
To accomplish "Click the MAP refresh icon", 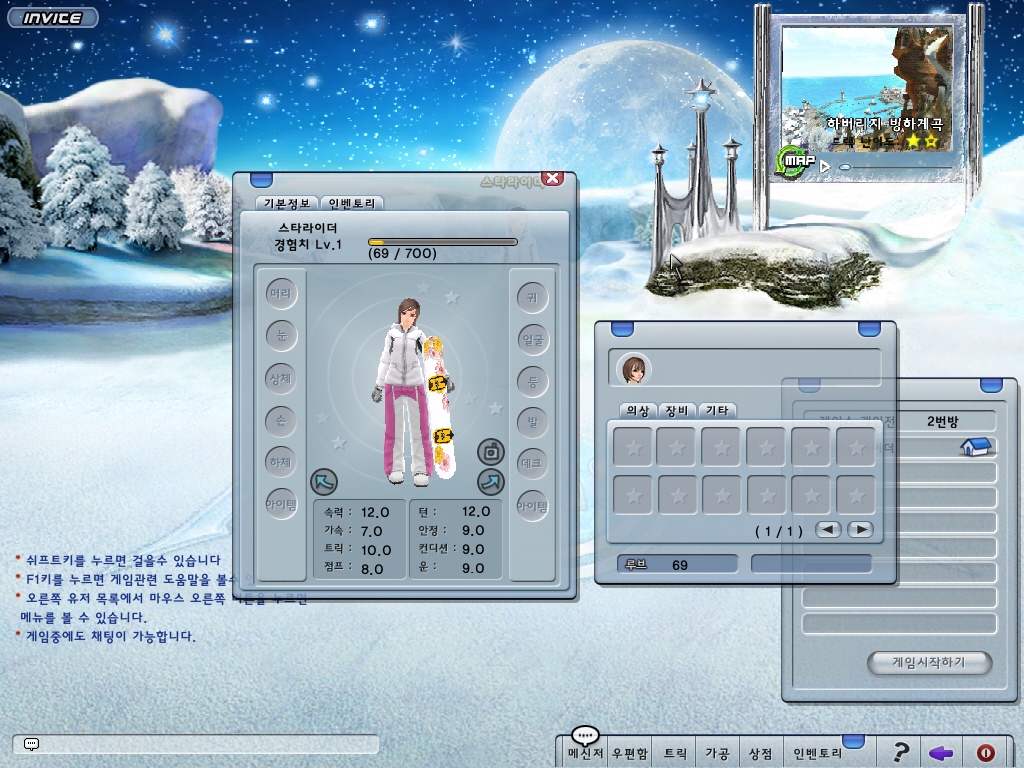I will pyautogui.click(x=795, y=161).
